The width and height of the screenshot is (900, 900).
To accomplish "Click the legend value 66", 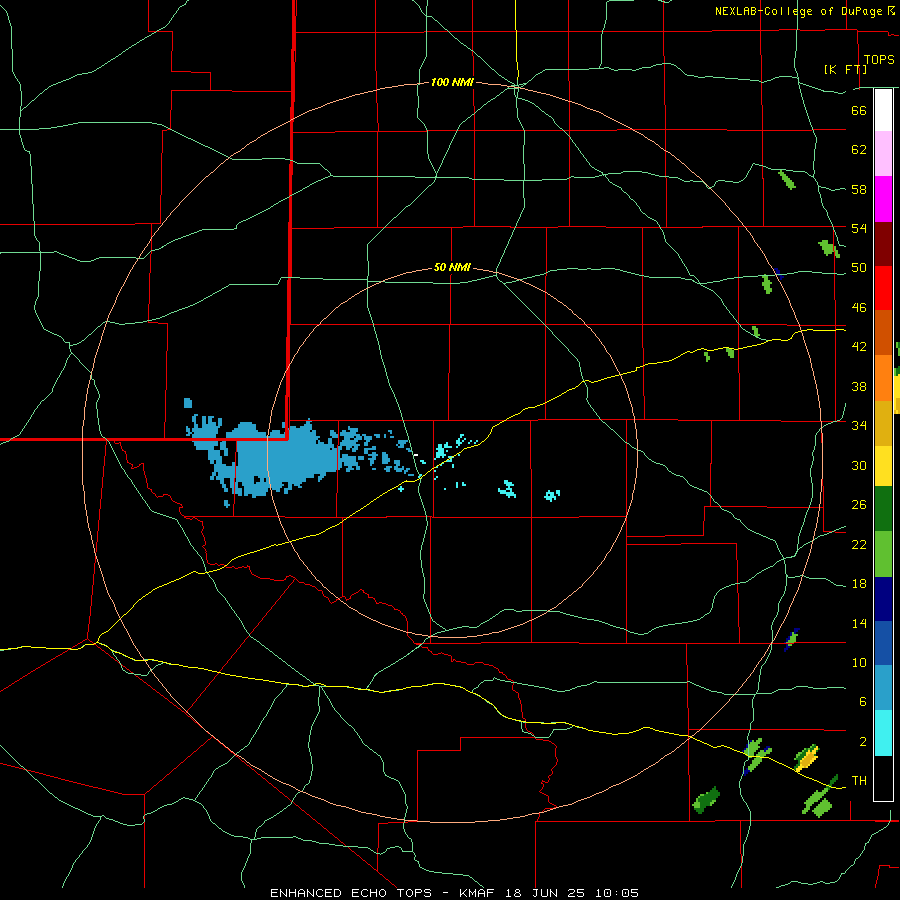I will [859, 110].
